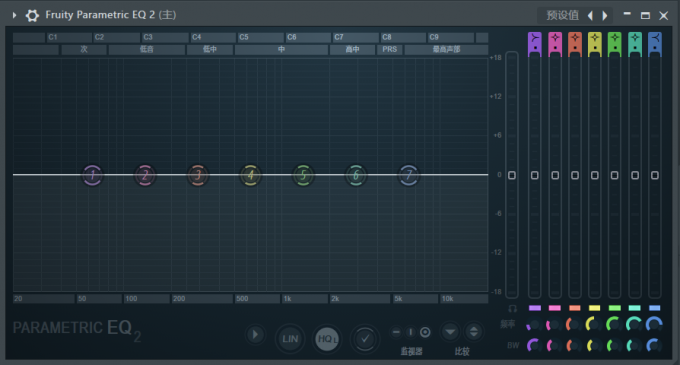Click the blue band 7 color swatch
Screen dimensions: 680x365
(x=654, y=308)
